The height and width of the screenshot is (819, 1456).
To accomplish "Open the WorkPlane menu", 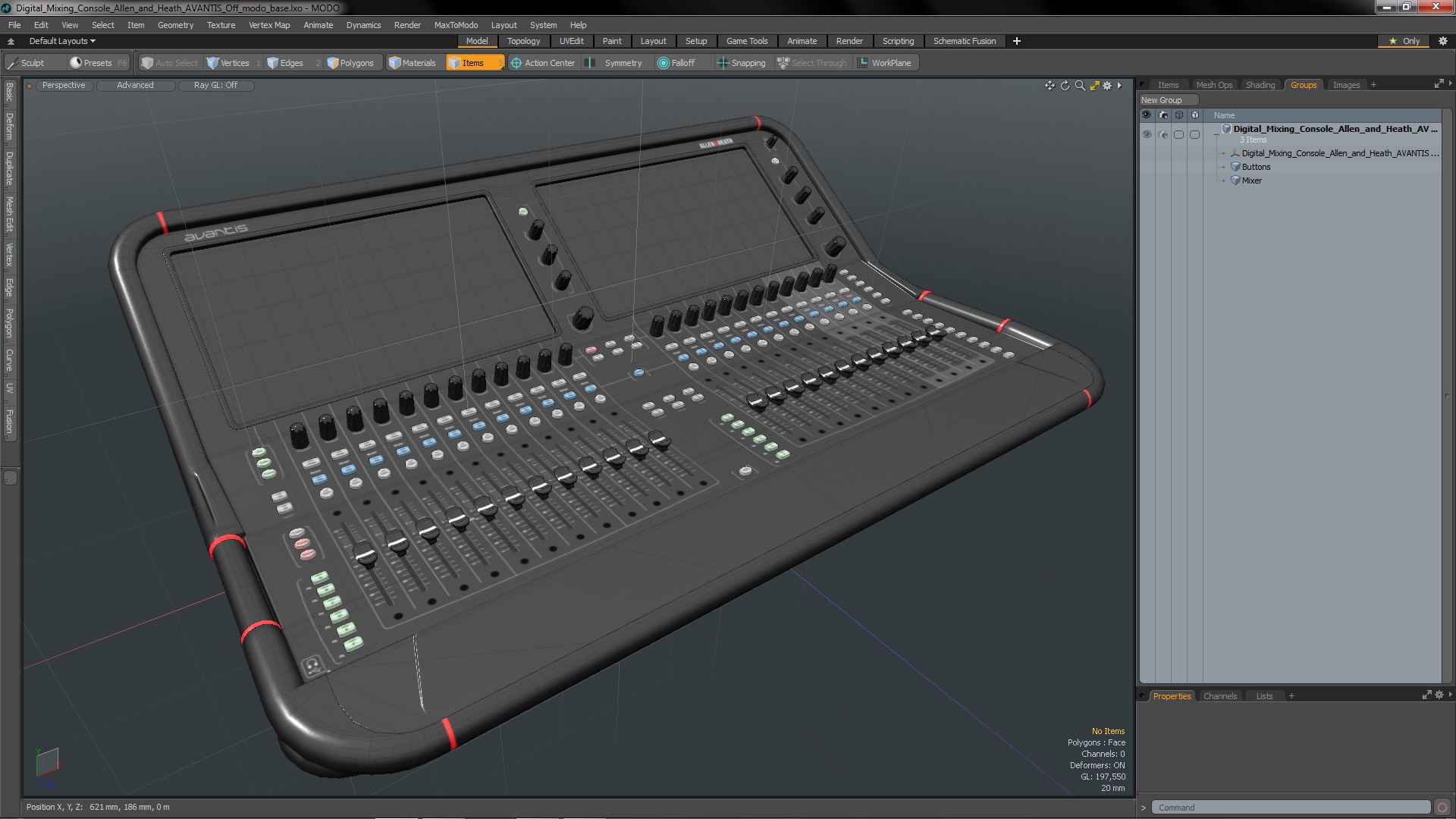I will (x=886, y=63).
